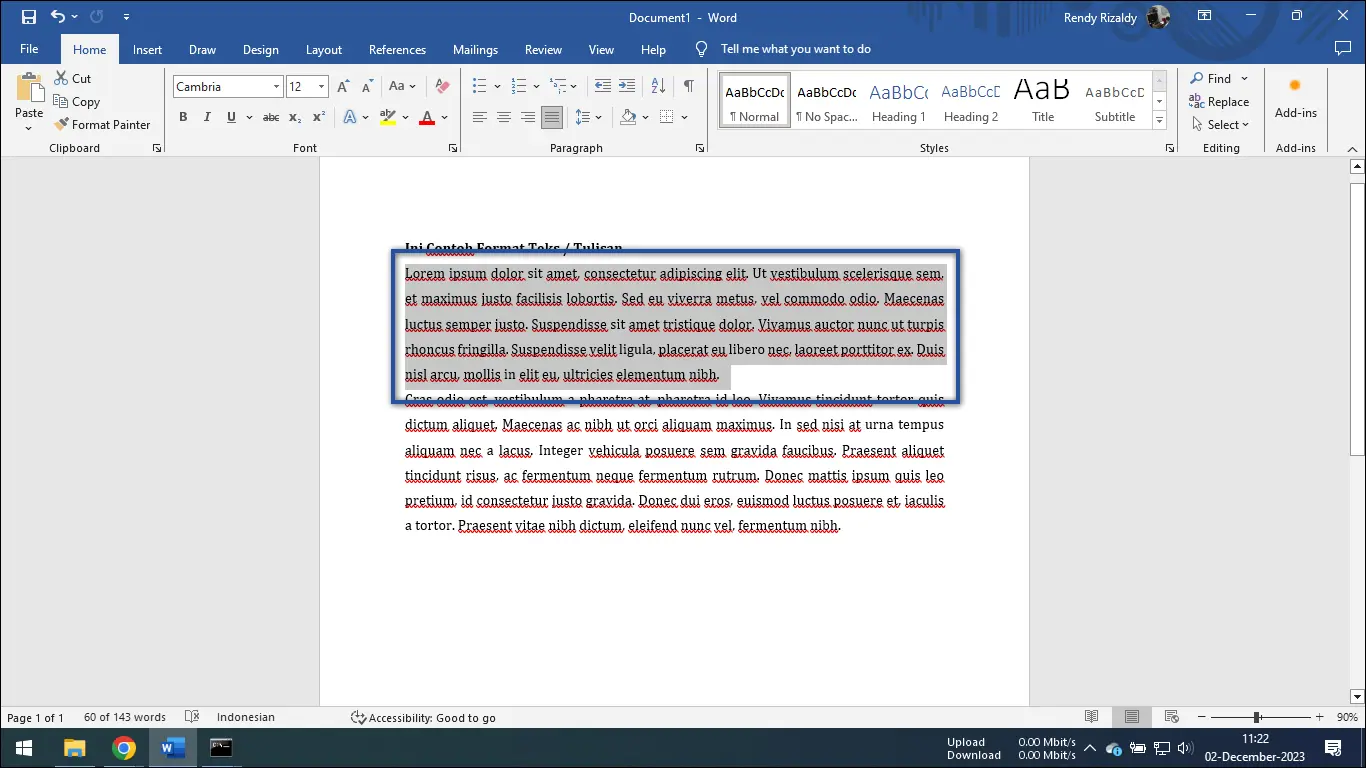Select the Format Painter tool

tap(103, 124)
